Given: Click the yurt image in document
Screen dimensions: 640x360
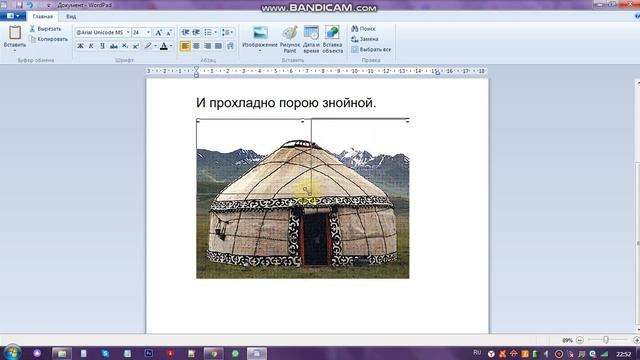Looking at the screenshot, I should click(x=302, y=199).
